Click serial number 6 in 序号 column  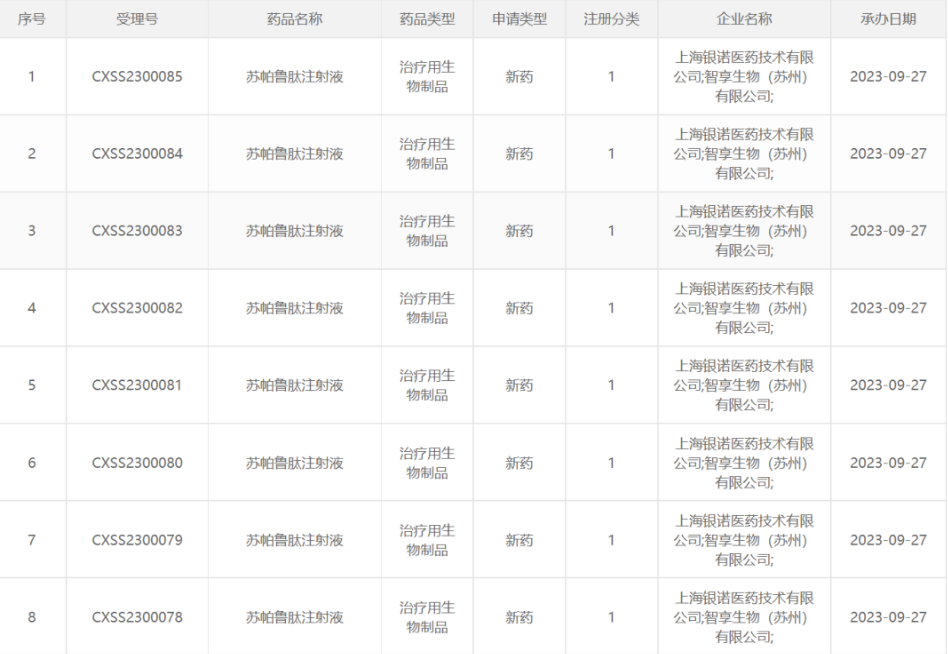[x=31, y=463]
